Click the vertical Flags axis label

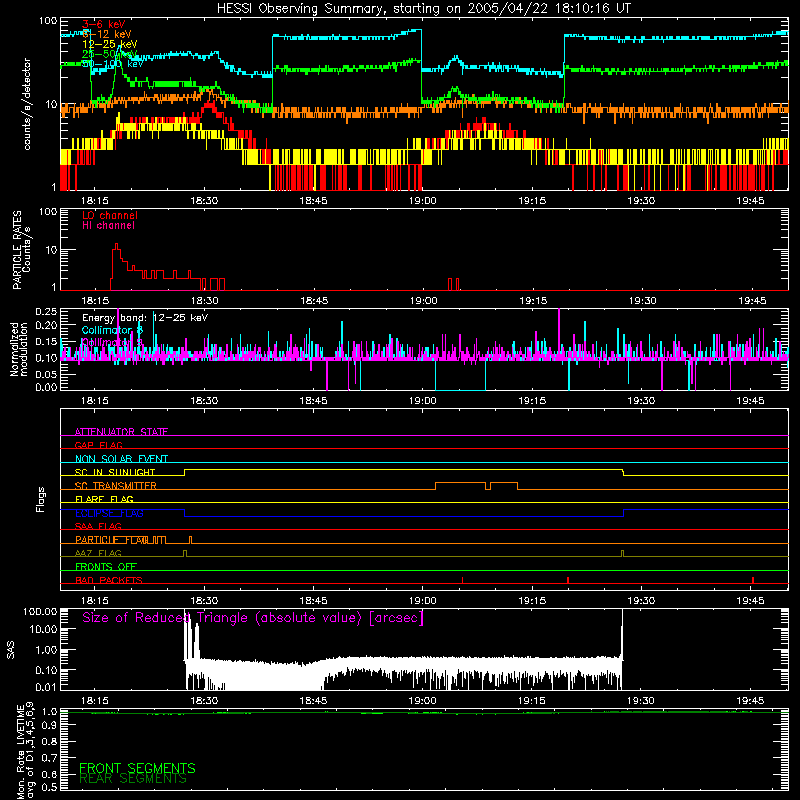pos(41,499)
